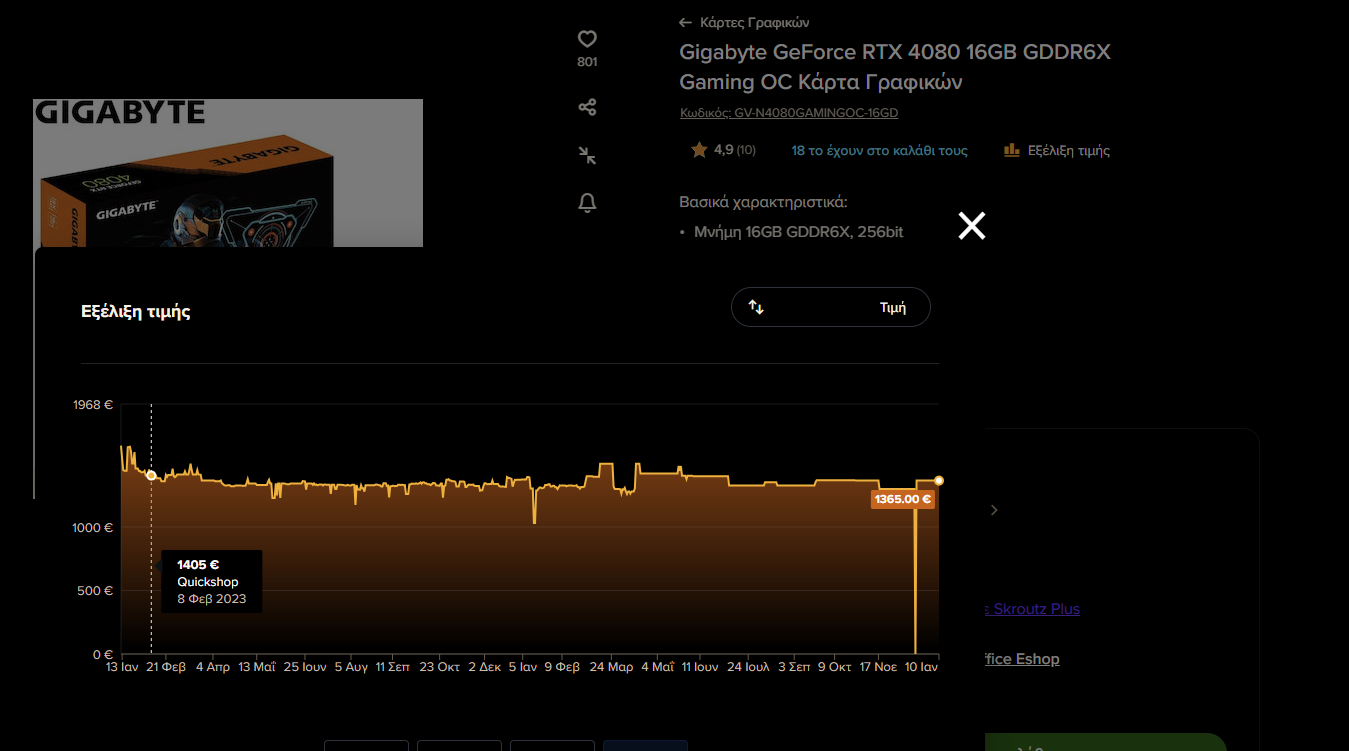
Task: Click the 1000 € axis label
Action: [x=94, y=527]
